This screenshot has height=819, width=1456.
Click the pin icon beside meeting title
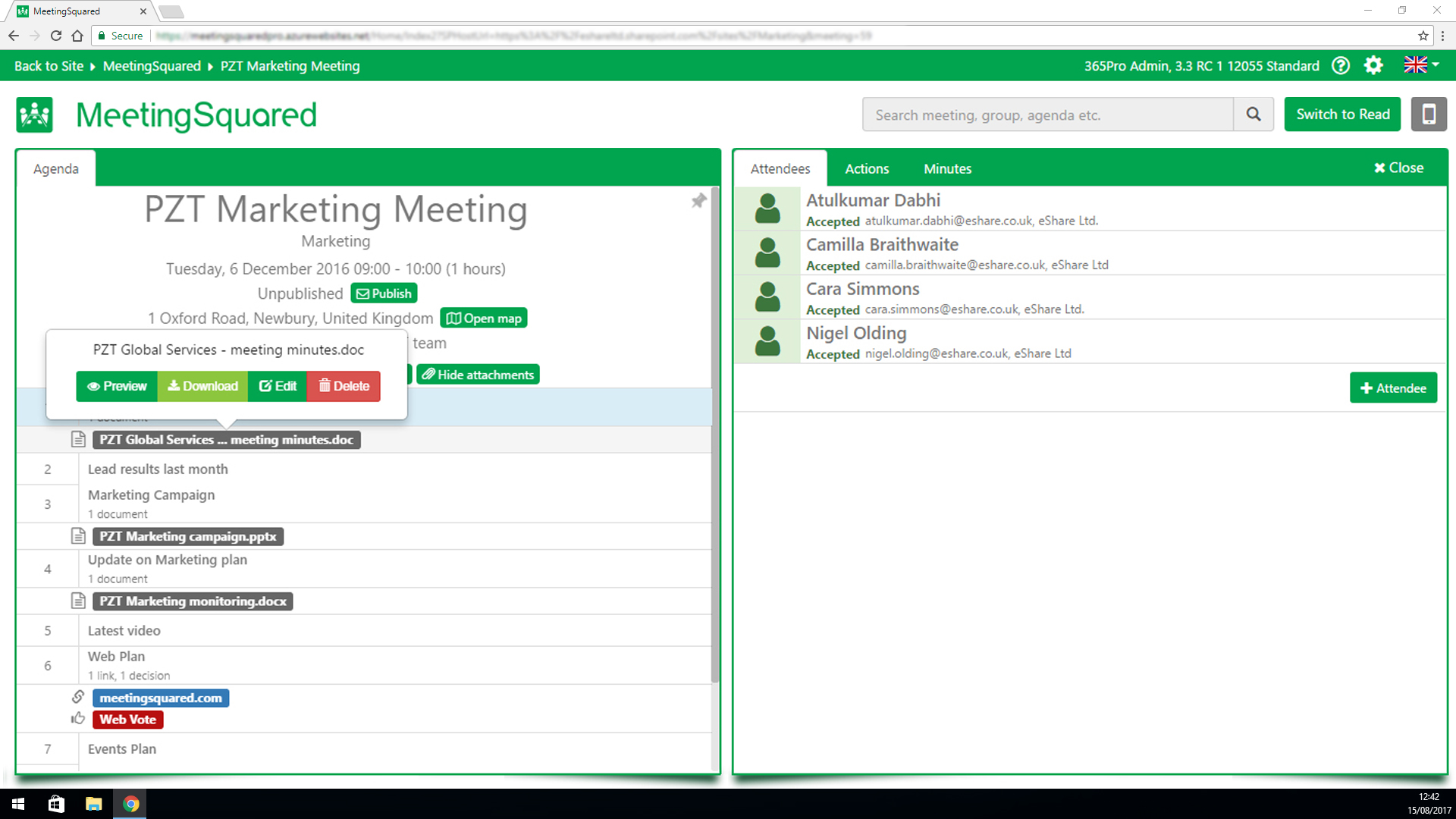click(x=698, y=201)
